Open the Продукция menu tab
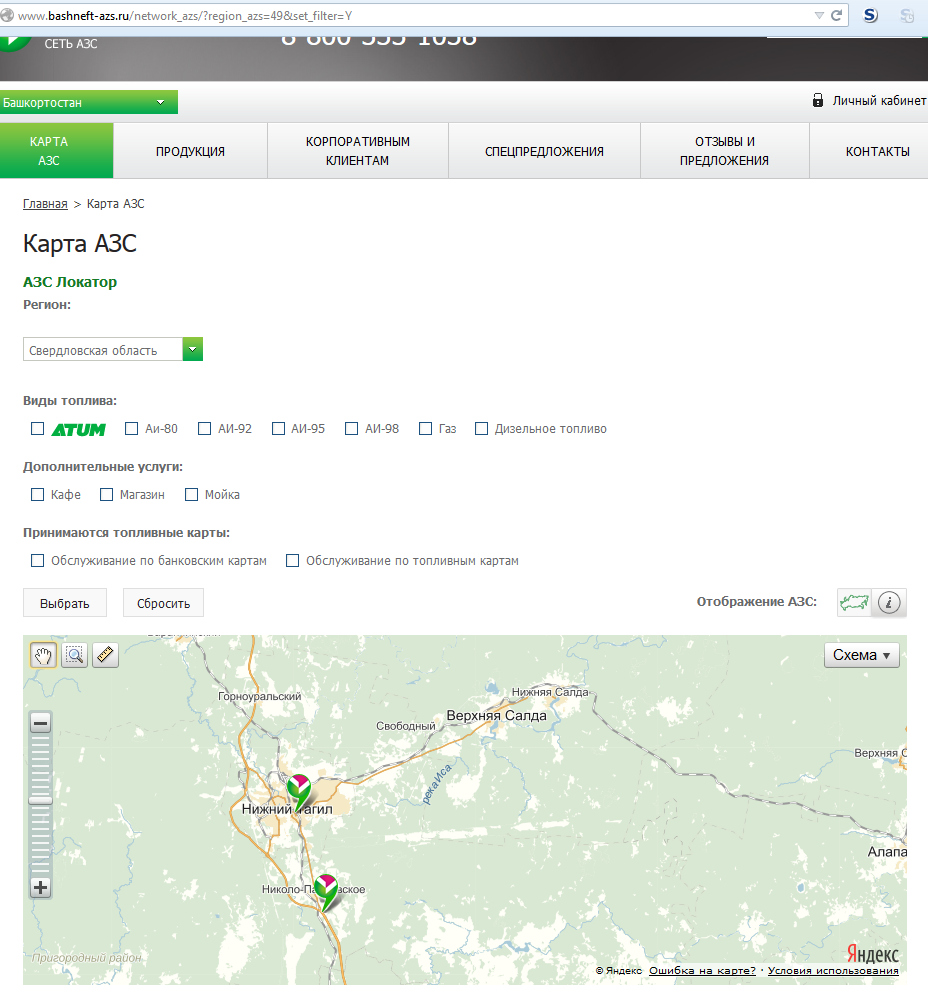928x995 pixels. tap(190, 152)
